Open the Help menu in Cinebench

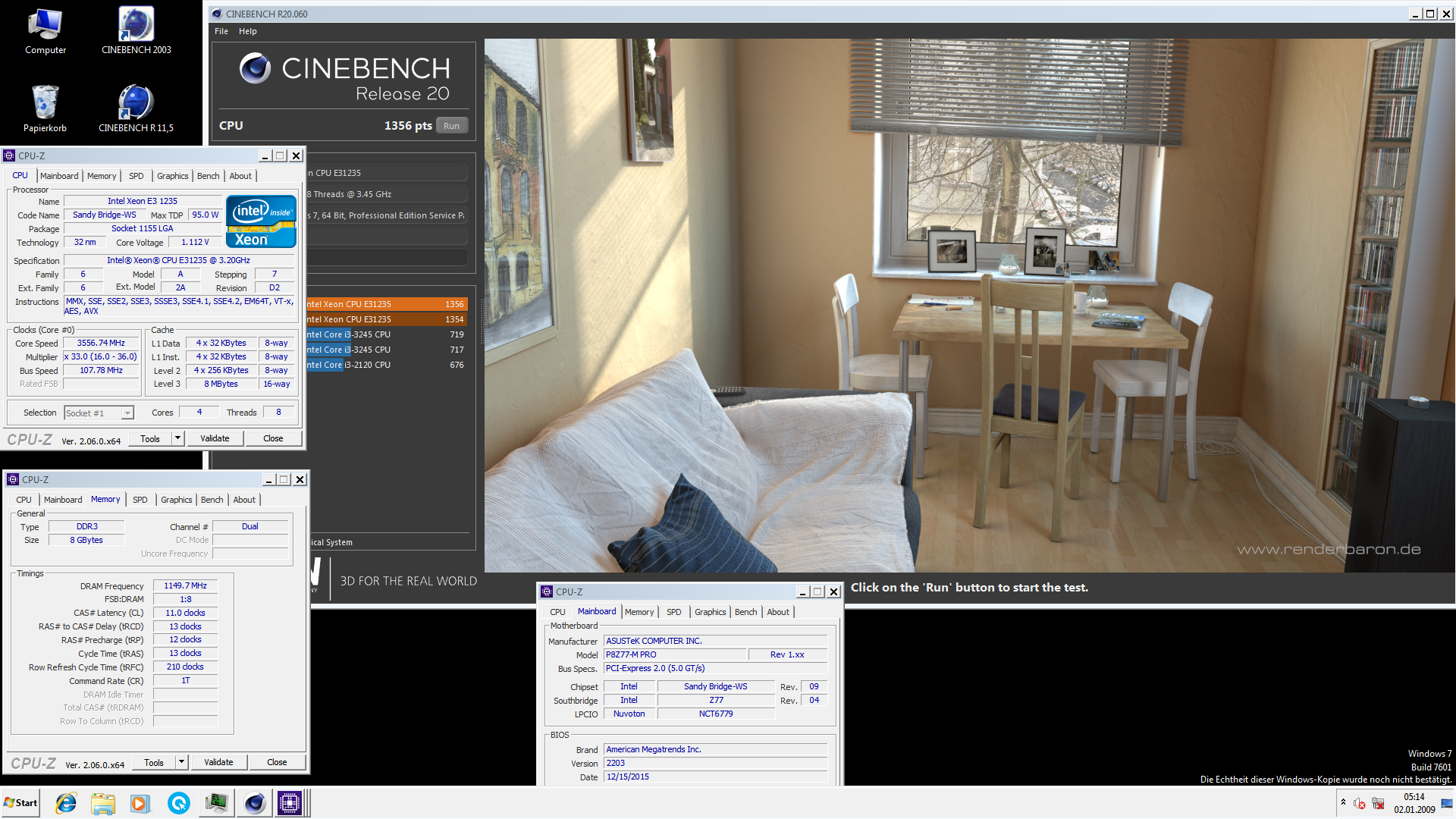point(248,31)
